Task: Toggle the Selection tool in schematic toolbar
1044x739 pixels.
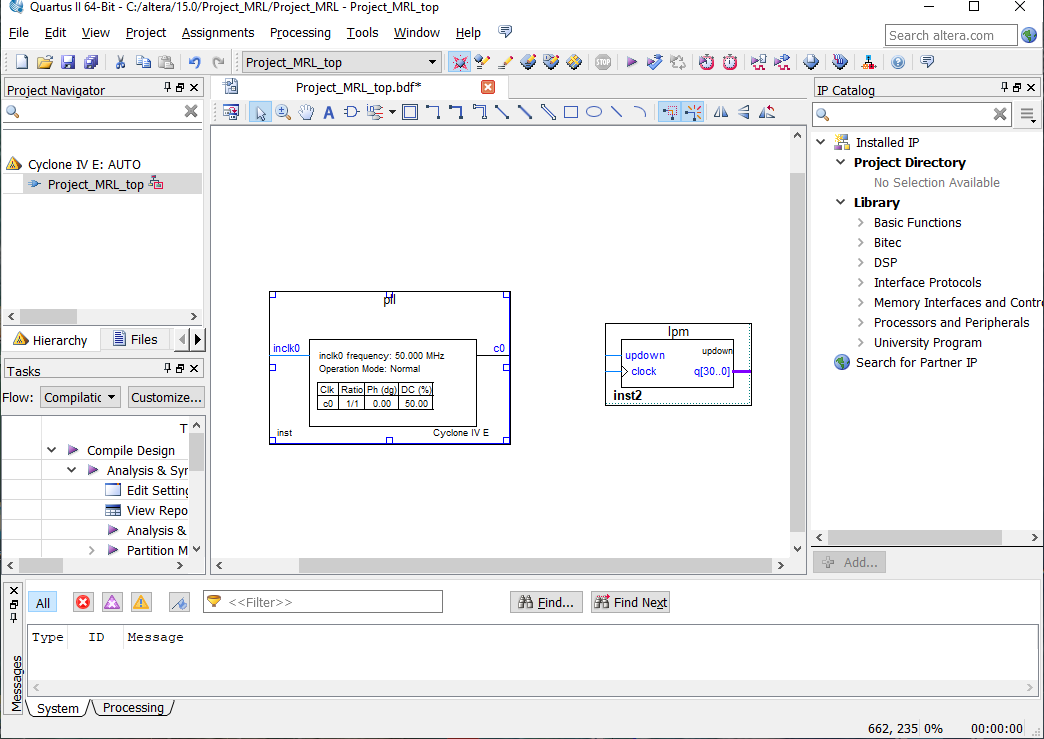Action: point(260,112)
